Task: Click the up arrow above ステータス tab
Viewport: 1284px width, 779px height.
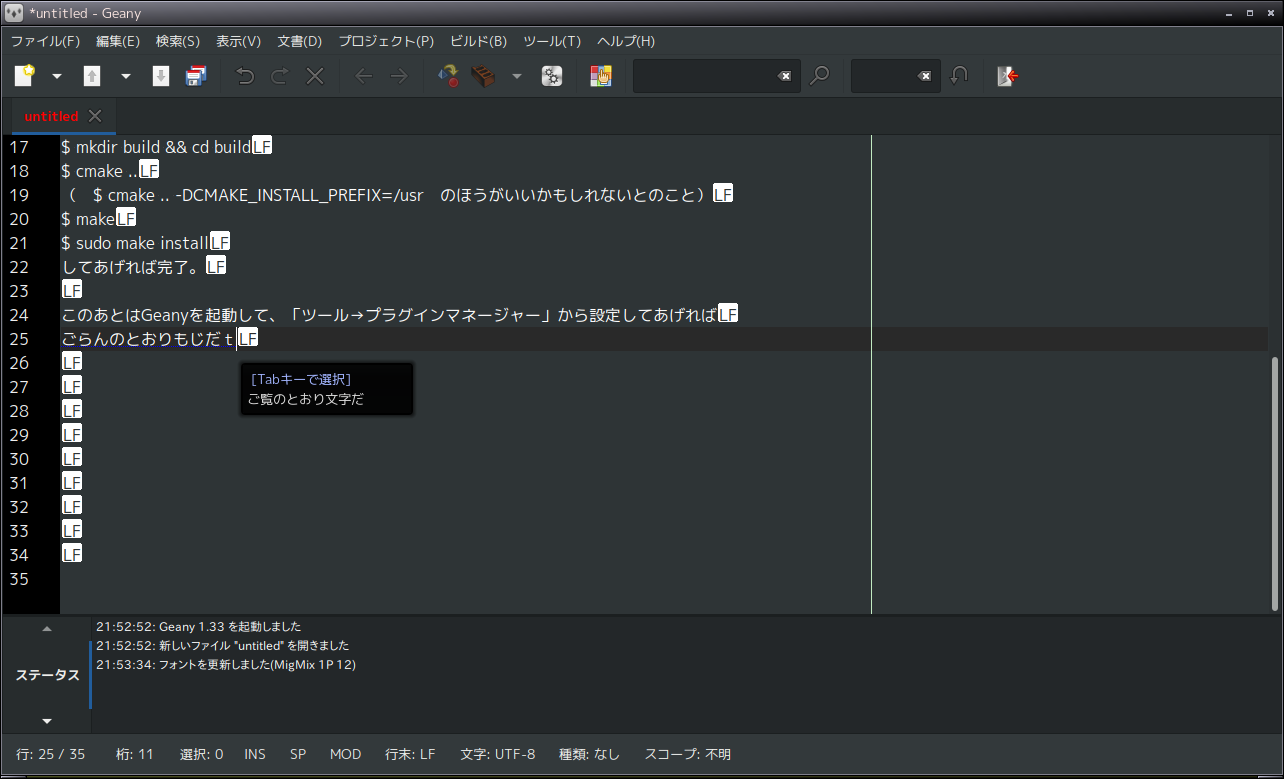Action: (46, 629)
